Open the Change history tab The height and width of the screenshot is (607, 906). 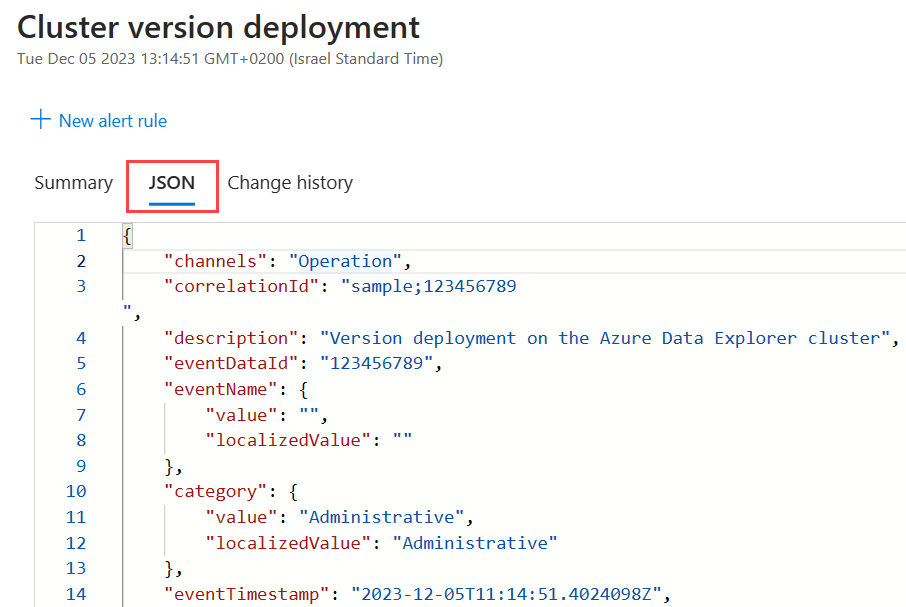coord(290,183)
